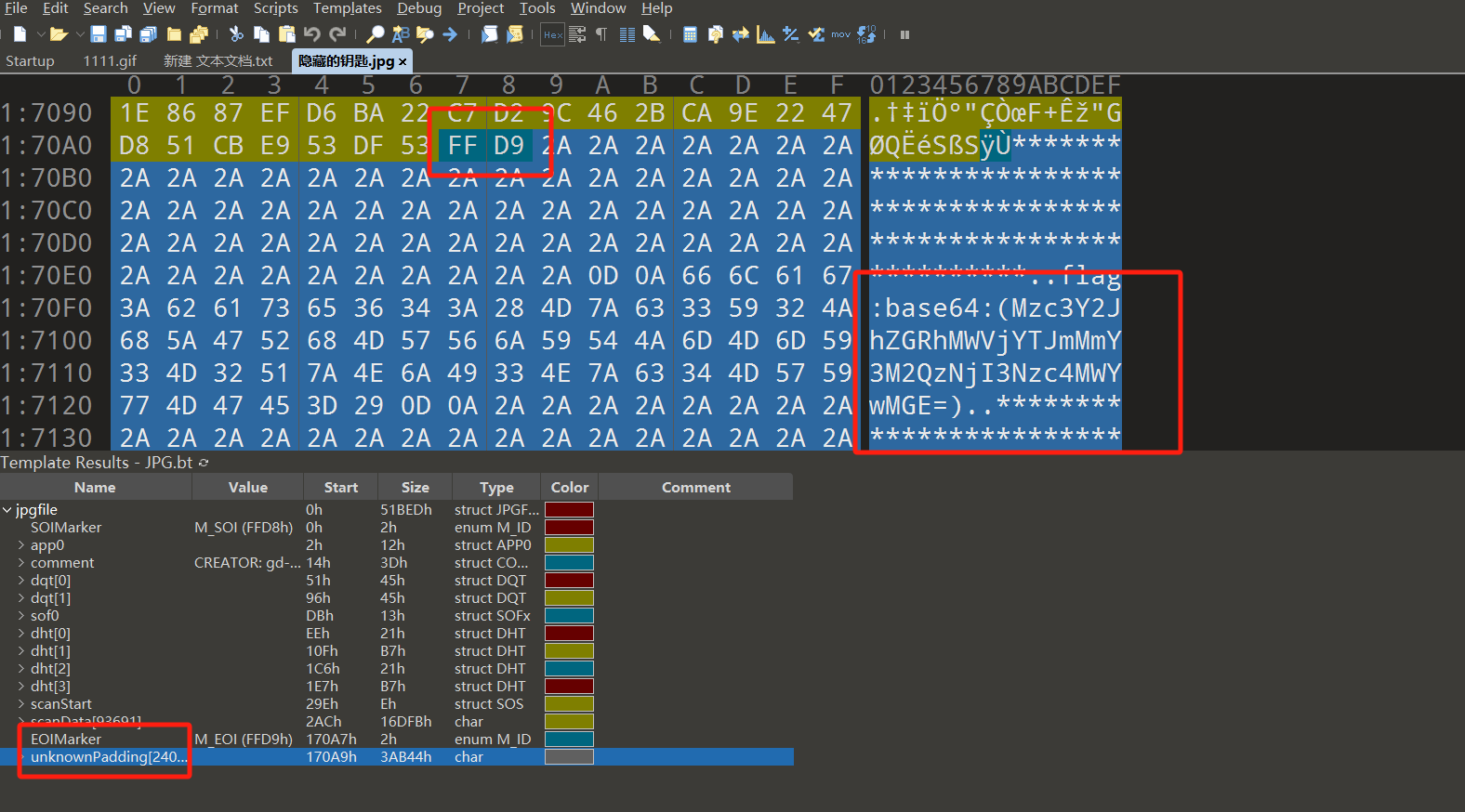The height and width of the screenshot is (812, 1465).
Task: Open Find with the magnifier icon
Action: pyautogui.click(x=375, y=34)
